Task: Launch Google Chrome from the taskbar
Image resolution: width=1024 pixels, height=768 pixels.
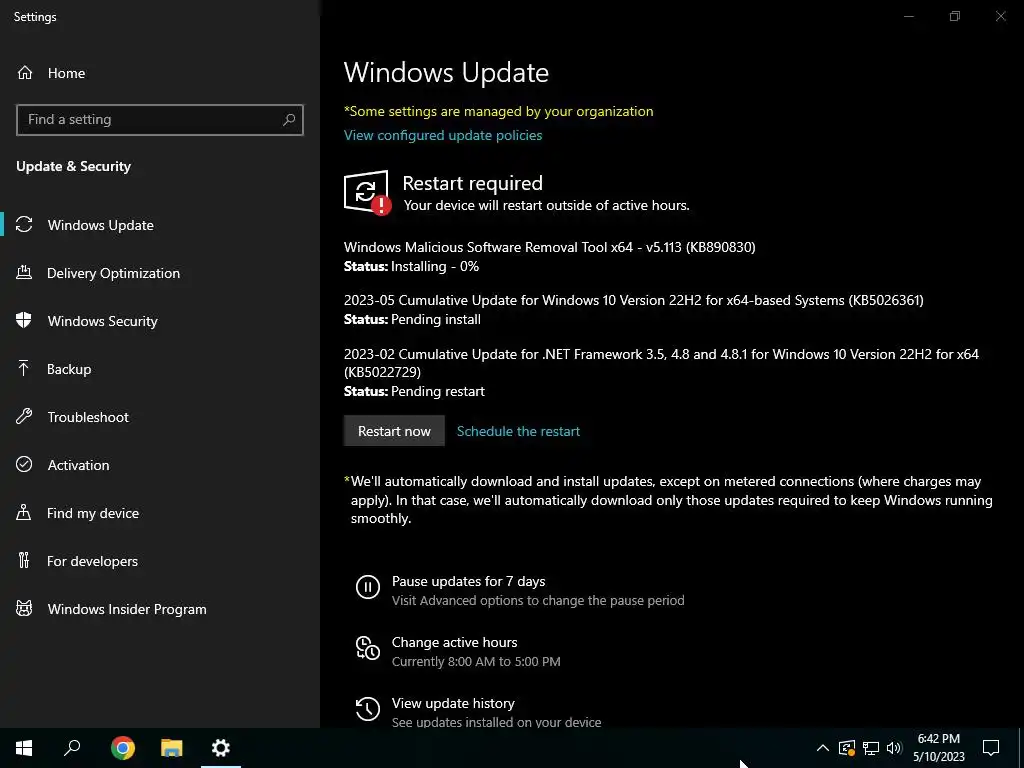Action: coord(123,748)
